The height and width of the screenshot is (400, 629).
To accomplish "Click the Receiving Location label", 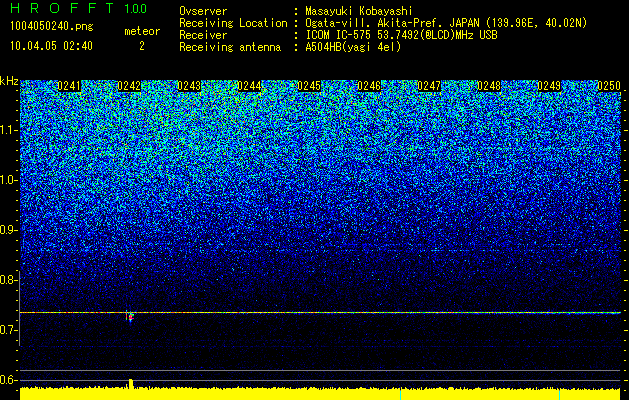I will coord(233,23).
